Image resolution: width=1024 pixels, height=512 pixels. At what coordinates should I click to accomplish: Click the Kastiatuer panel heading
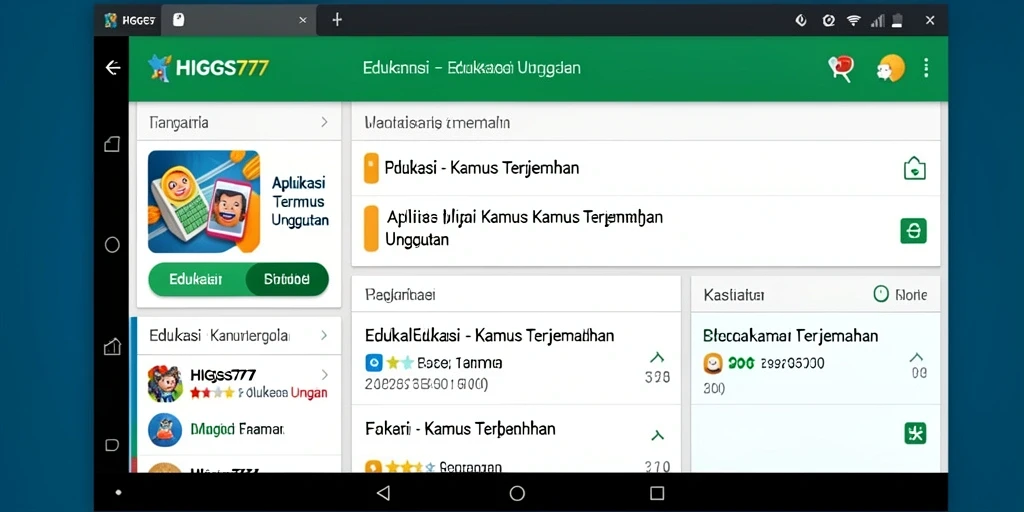click(x=734, y=295)
